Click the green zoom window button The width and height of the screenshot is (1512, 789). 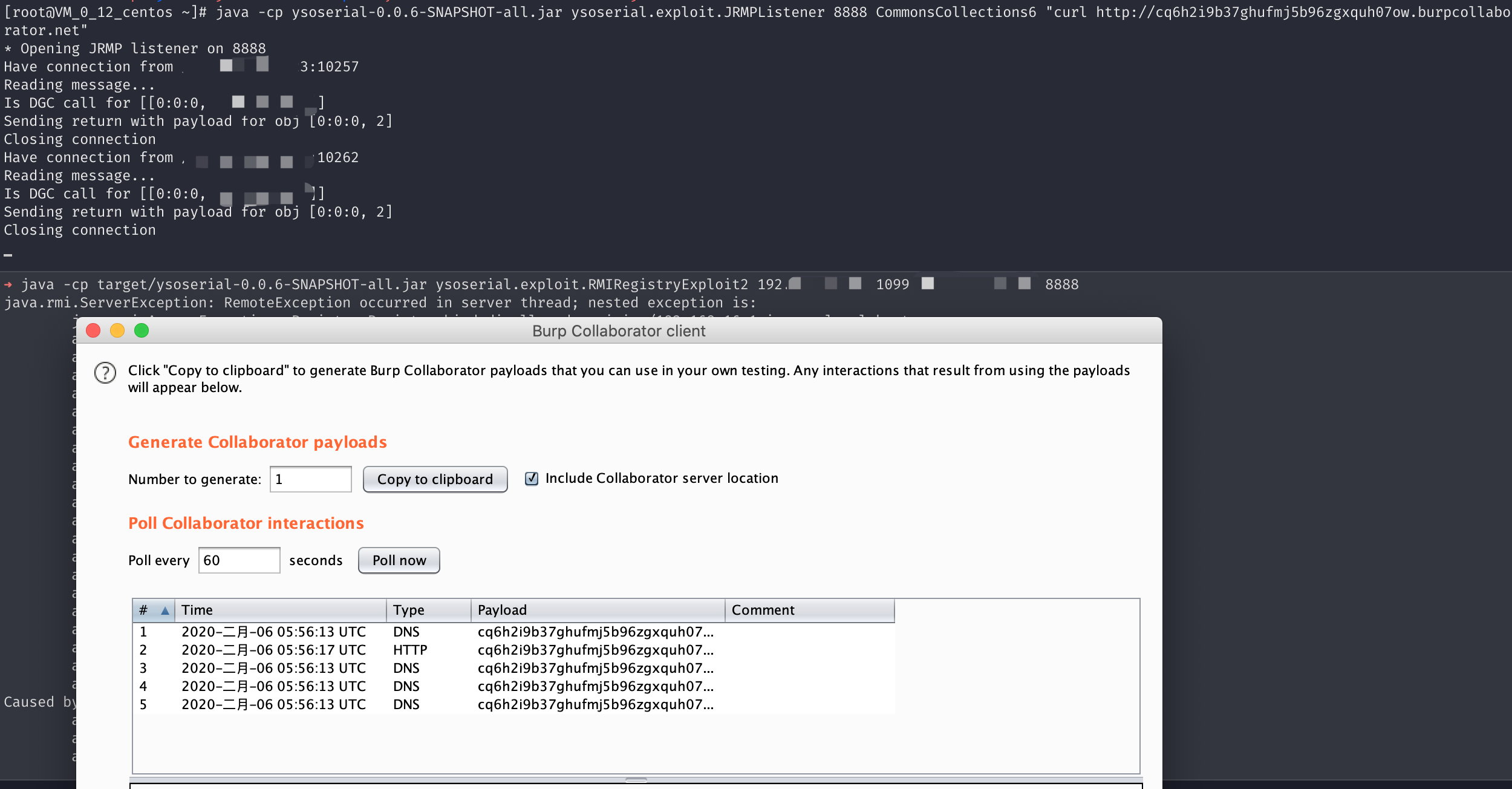coord(142,330)
